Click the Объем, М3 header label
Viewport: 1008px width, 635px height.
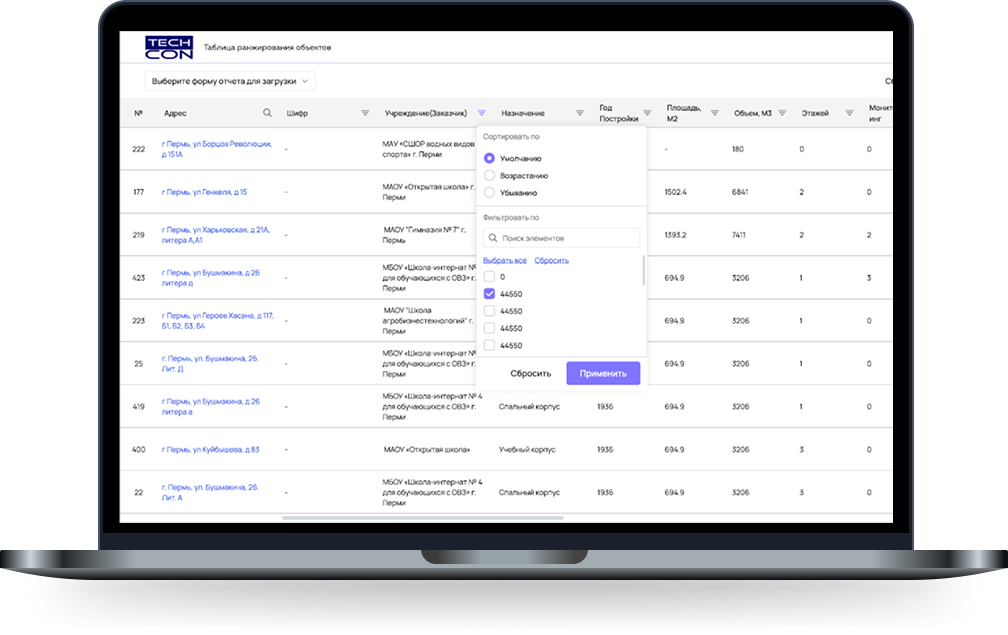[753, 113]
